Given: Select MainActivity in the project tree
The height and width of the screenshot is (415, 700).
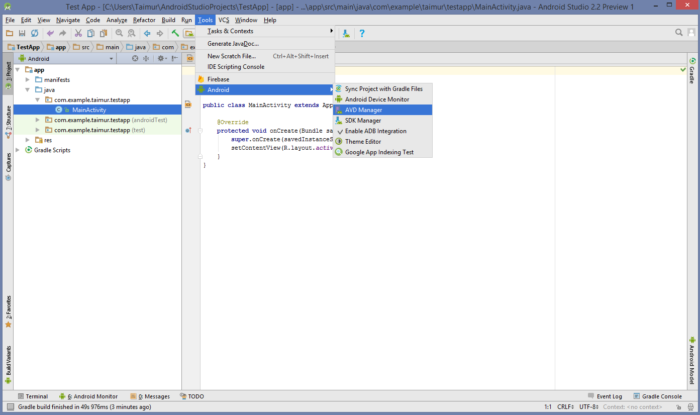Looking at the screenshot, I should click(90, 110).
